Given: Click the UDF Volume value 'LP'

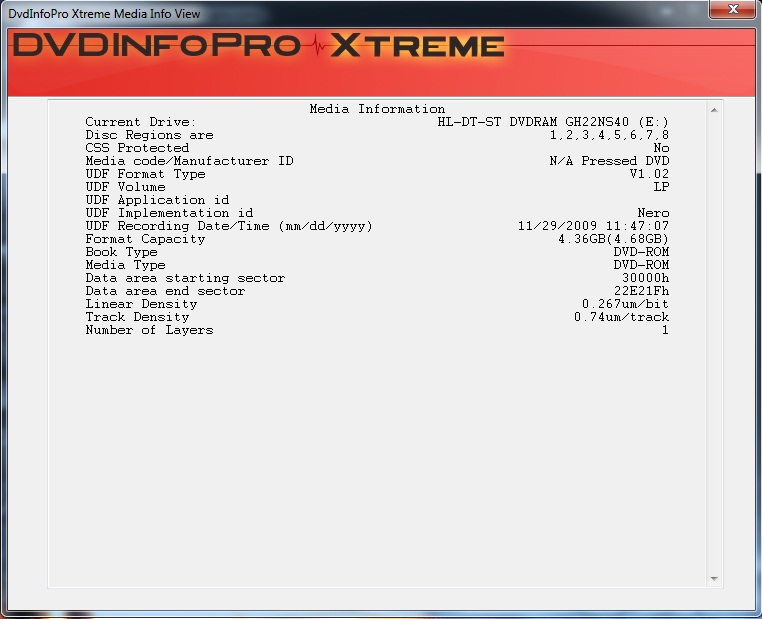Looking at the screenshot, I should click(x=661, y=187).
